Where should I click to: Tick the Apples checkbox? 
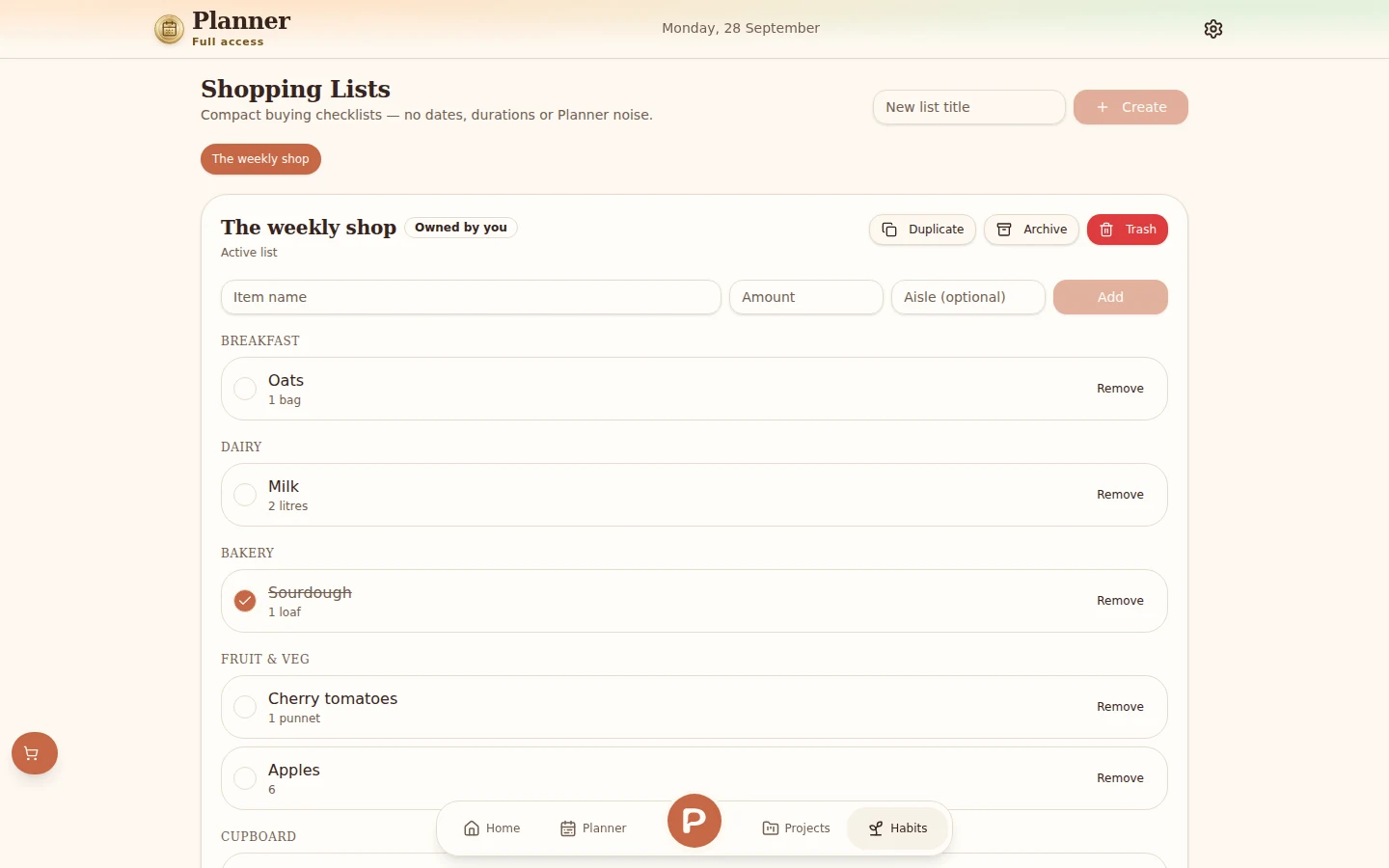click(x=245, y=778)
